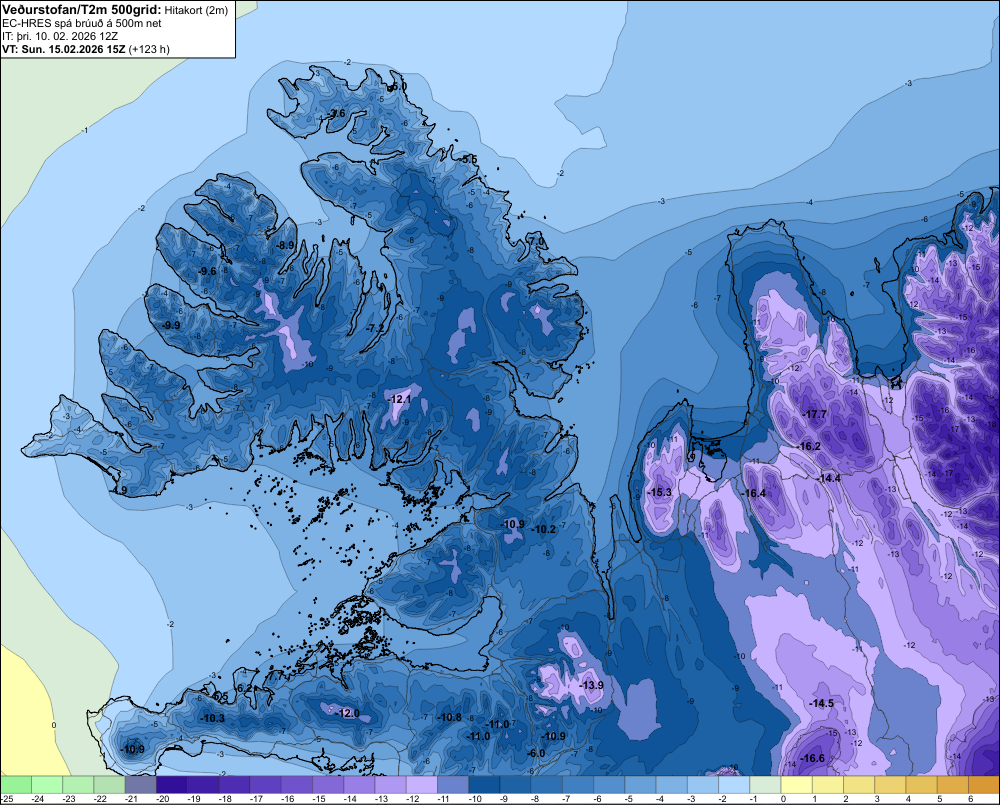1000x805 pixels.
Task: Click the -14.4 temperature label
Action: (x=828, y=478)
